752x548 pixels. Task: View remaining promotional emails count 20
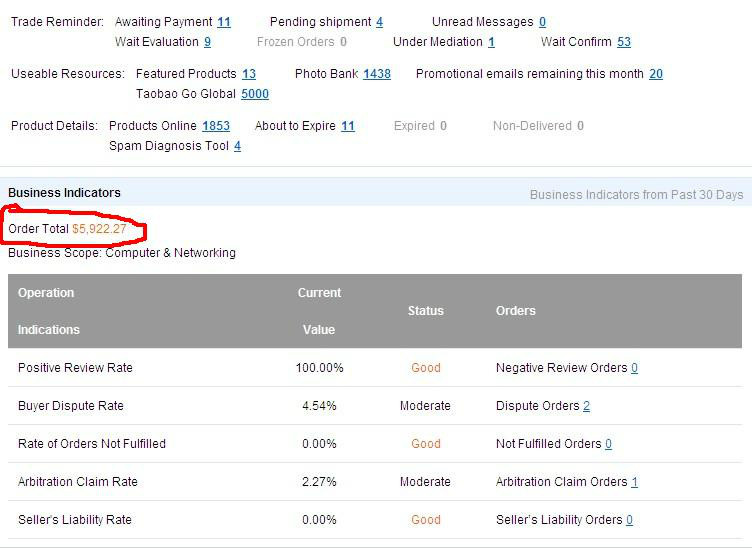656,74
